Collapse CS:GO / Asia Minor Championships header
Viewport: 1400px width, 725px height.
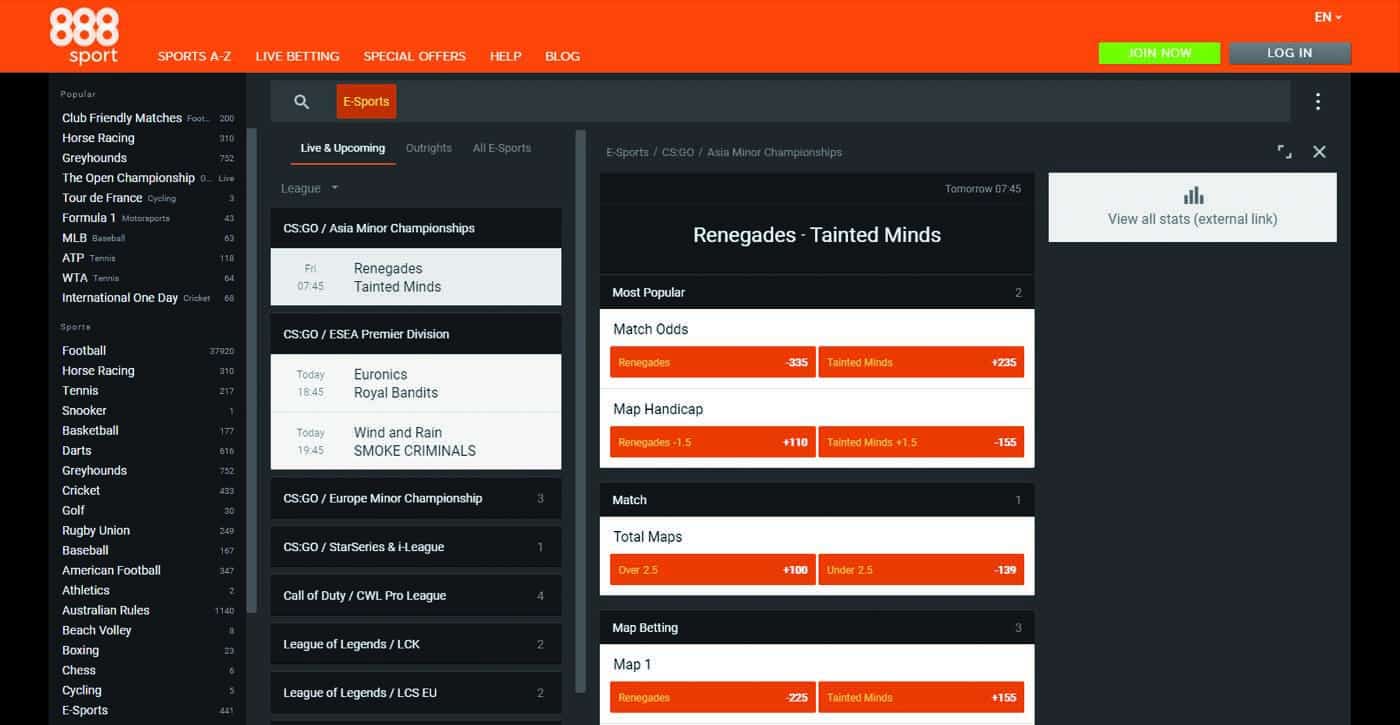[416, 228]
